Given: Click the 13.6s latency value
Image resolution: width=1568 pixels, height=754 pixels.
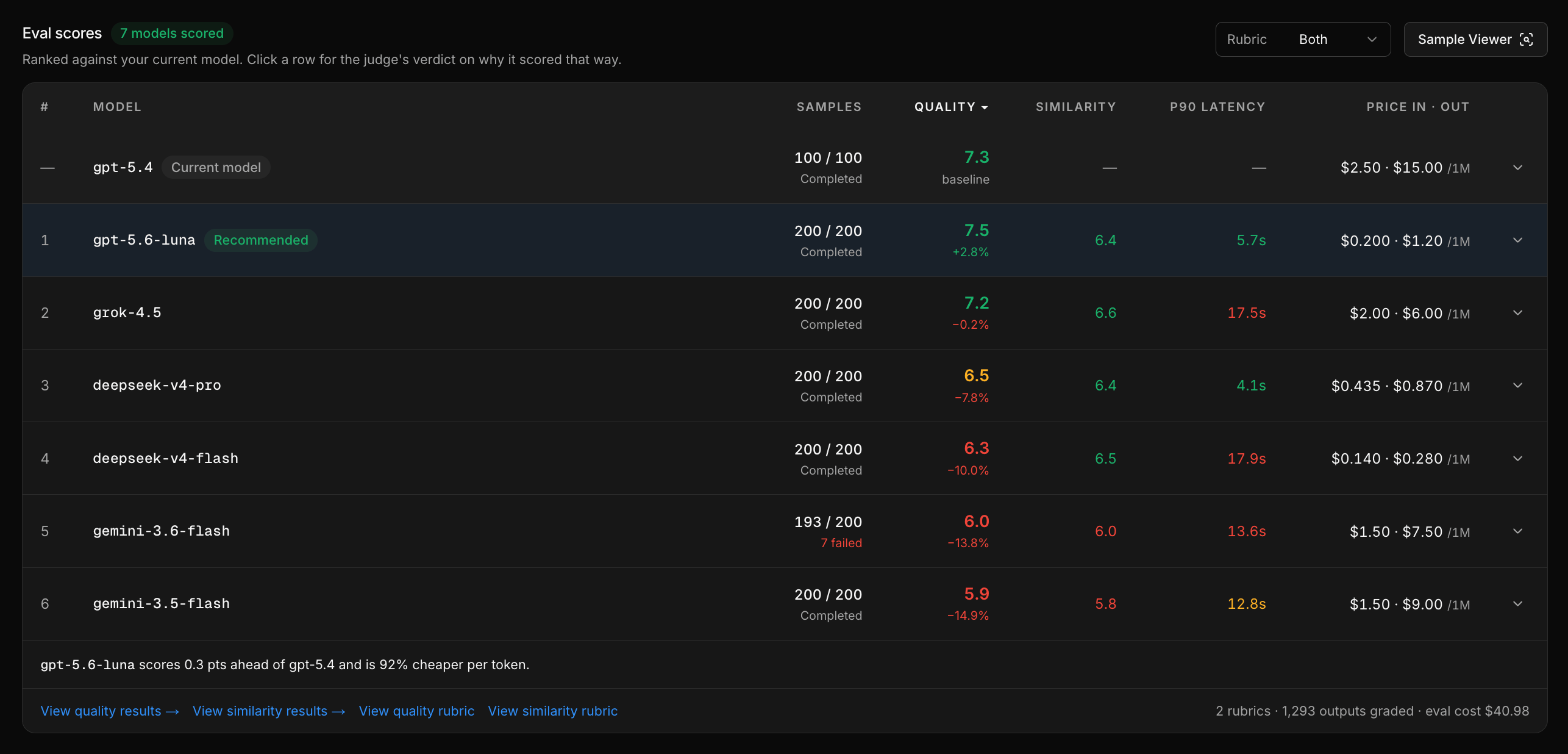Looking at the screenshot, I should [x=1247, y=531].
